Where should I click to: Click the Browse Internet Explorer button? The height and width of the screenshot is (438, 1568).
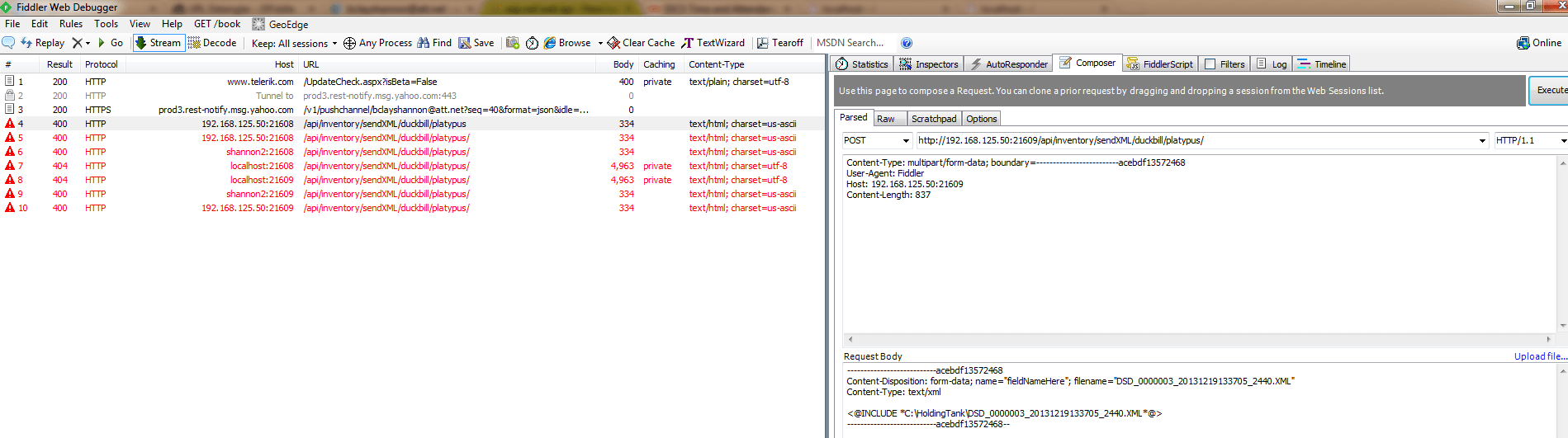point(567,43)
